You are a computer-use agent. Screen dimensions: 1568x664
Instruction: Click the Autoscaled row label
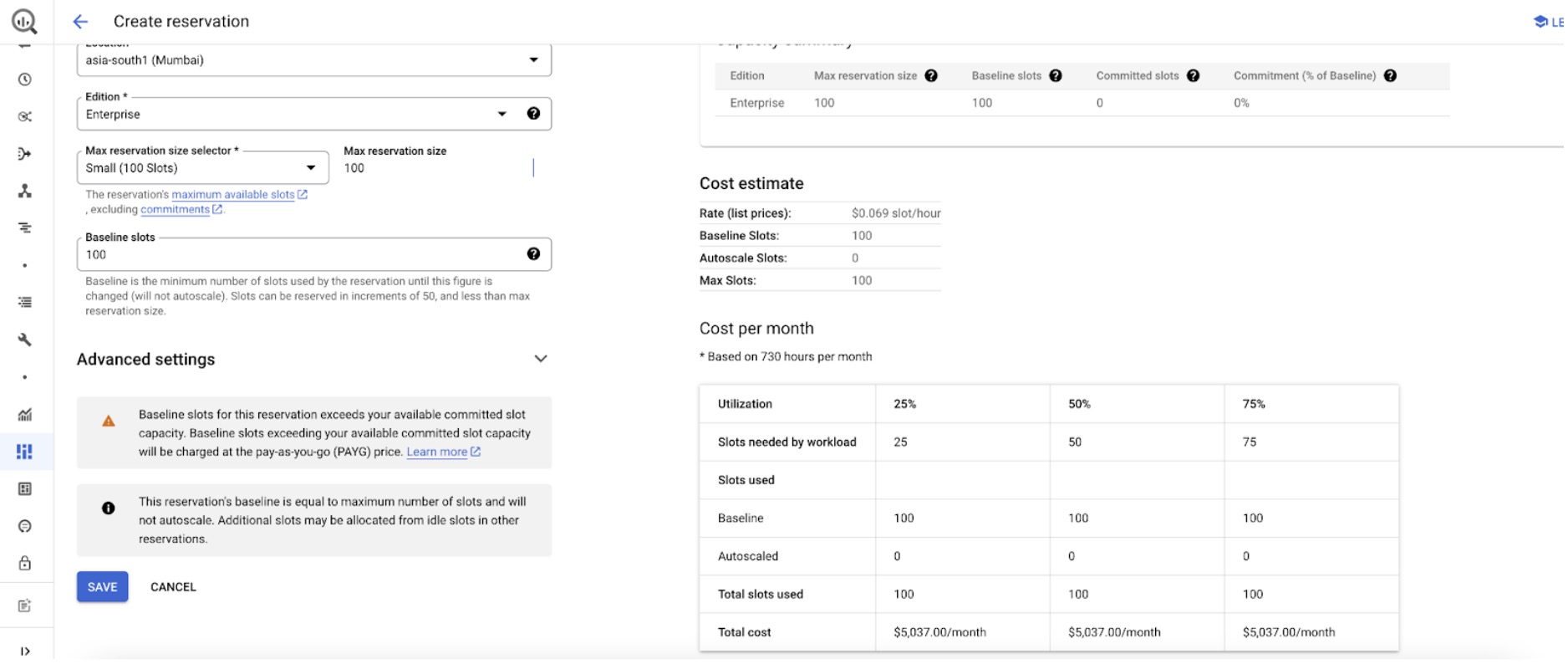point(748,556)
